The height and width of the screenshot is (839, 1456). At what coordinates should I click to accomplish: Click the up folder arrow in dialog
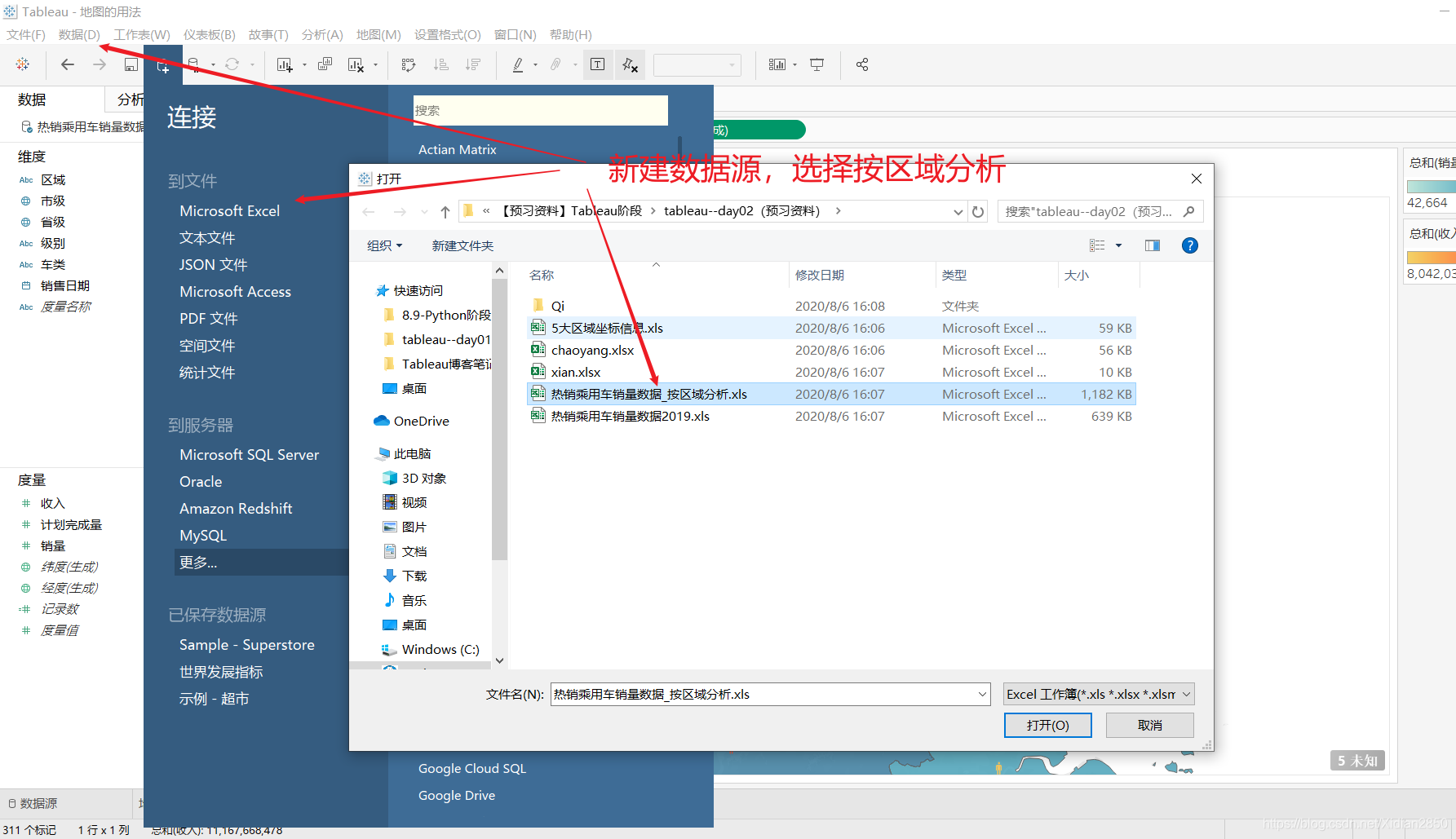coord(445,212)
